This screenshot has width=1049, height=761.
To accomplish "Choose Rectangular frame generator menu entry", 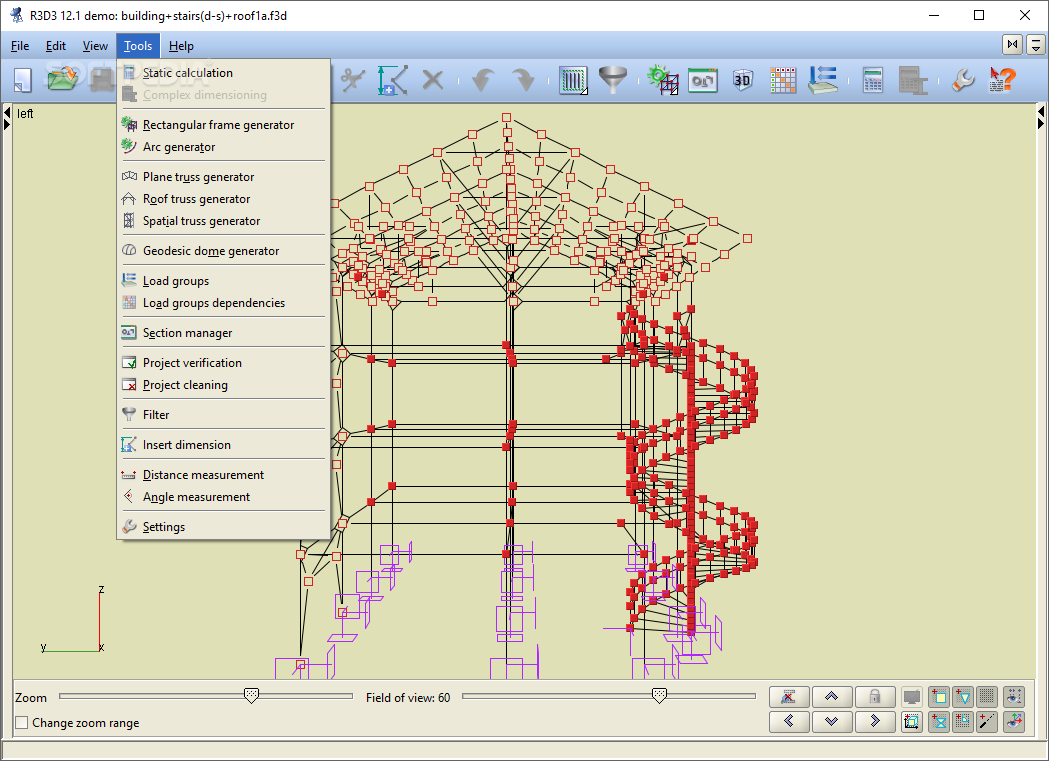I will [223, 125].
